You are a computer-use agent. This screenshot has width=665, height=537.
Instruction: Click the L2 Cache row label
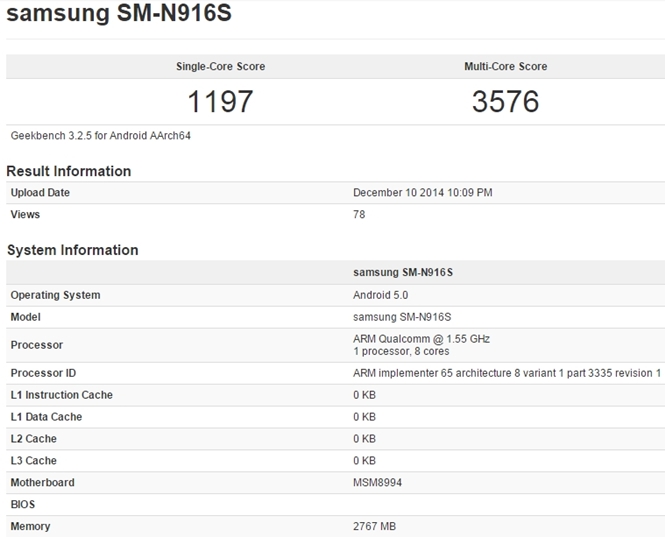tap(33, 439)
